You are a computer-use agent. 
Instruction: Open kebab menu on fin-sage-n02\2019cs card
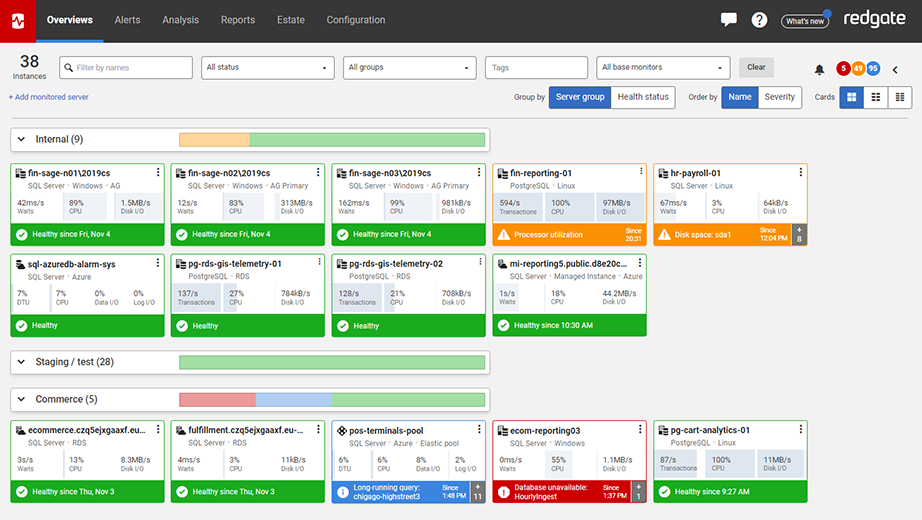318,172
